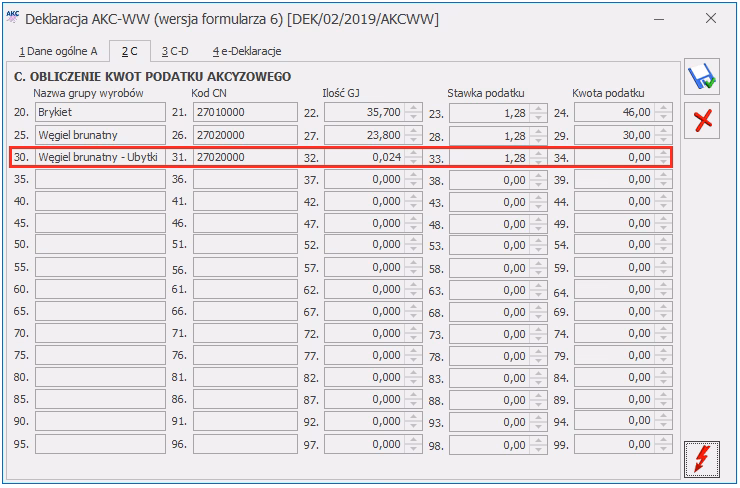
Task: Decrease Kwota podatku value in field 29
Action: pos(663,139)
